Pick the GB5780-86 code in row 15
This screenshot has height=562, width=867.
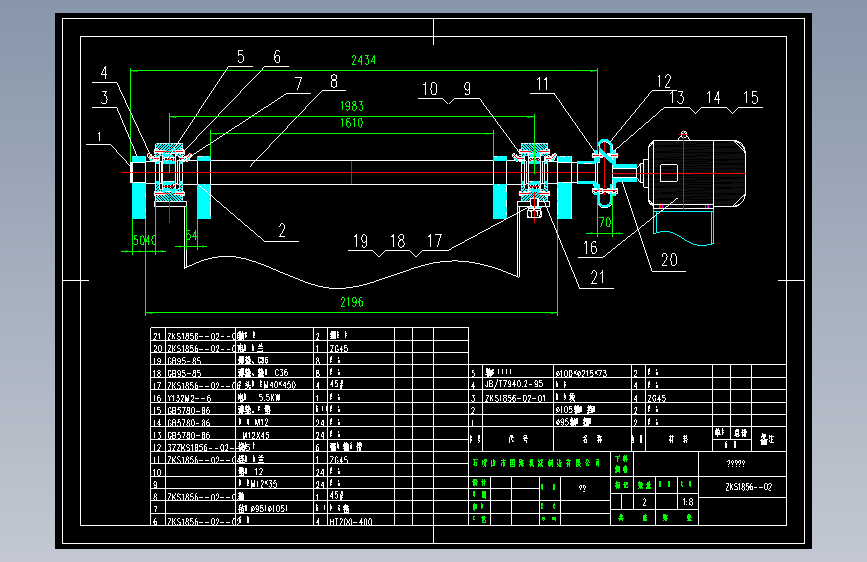pos(189,410)
